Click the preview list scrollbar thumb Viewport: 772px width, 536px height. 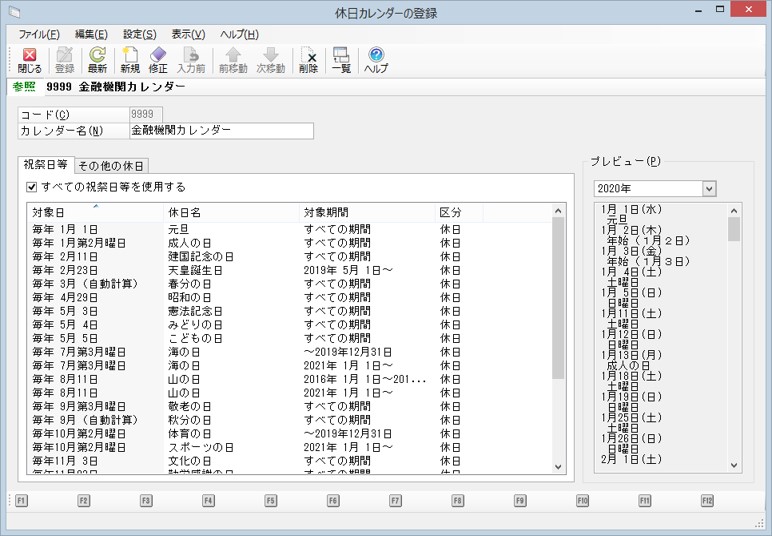tap(734, 229)
